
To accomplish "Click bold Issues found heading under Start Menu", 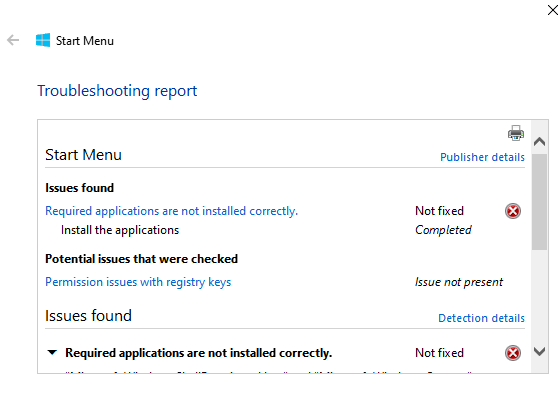I will tap(80, 188).
